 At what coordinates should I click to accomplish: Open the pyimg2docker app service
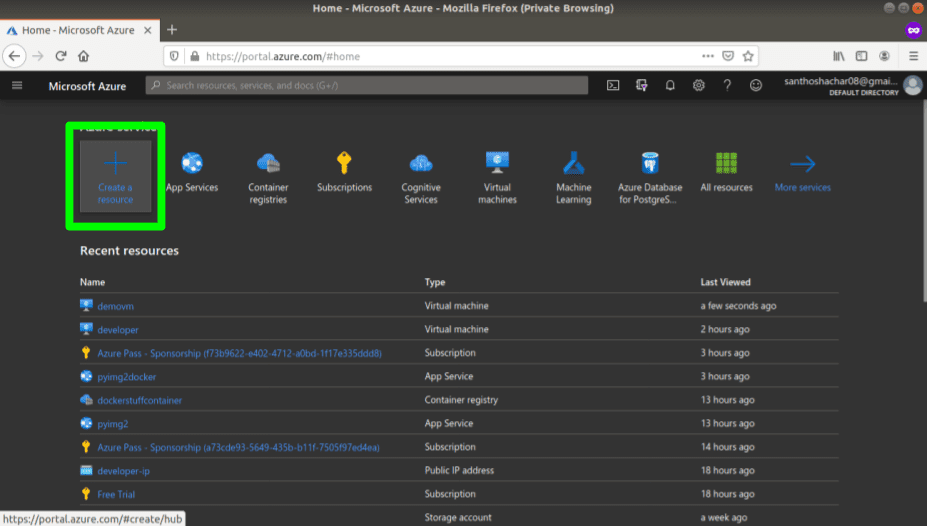(127, 378)
